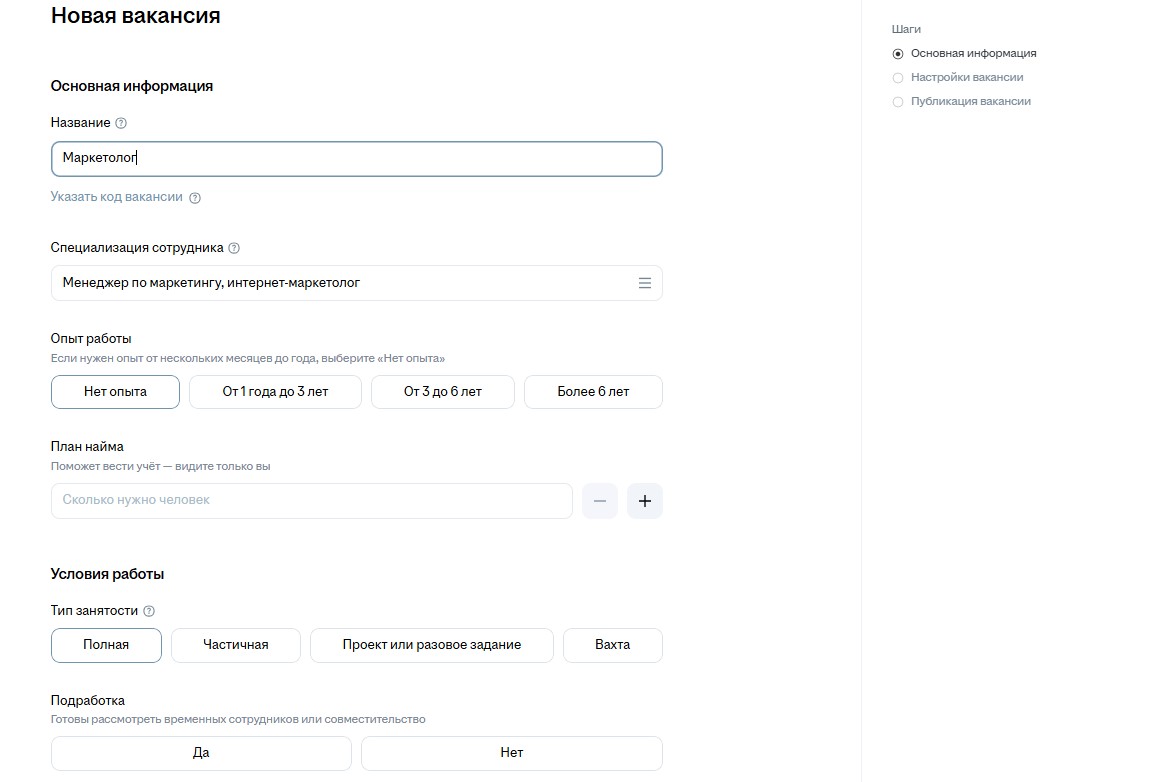Click Указать код вакансии link
The image size is (1164, 782).
click(116, 197)
